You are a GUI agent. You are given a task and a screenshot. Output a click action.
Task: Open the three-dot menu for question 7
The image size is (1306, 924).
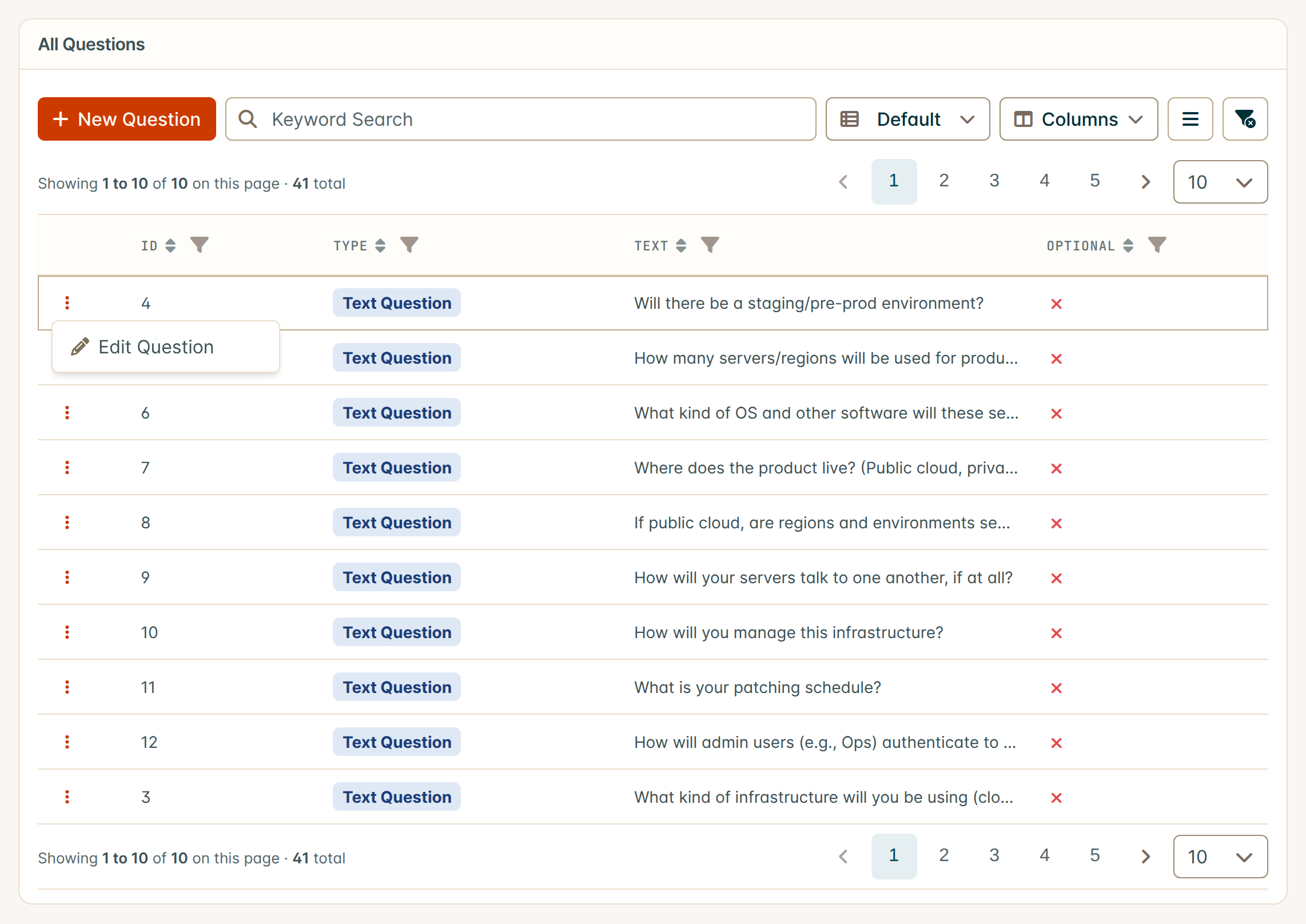pyautogui.click(x=67, y=468)
